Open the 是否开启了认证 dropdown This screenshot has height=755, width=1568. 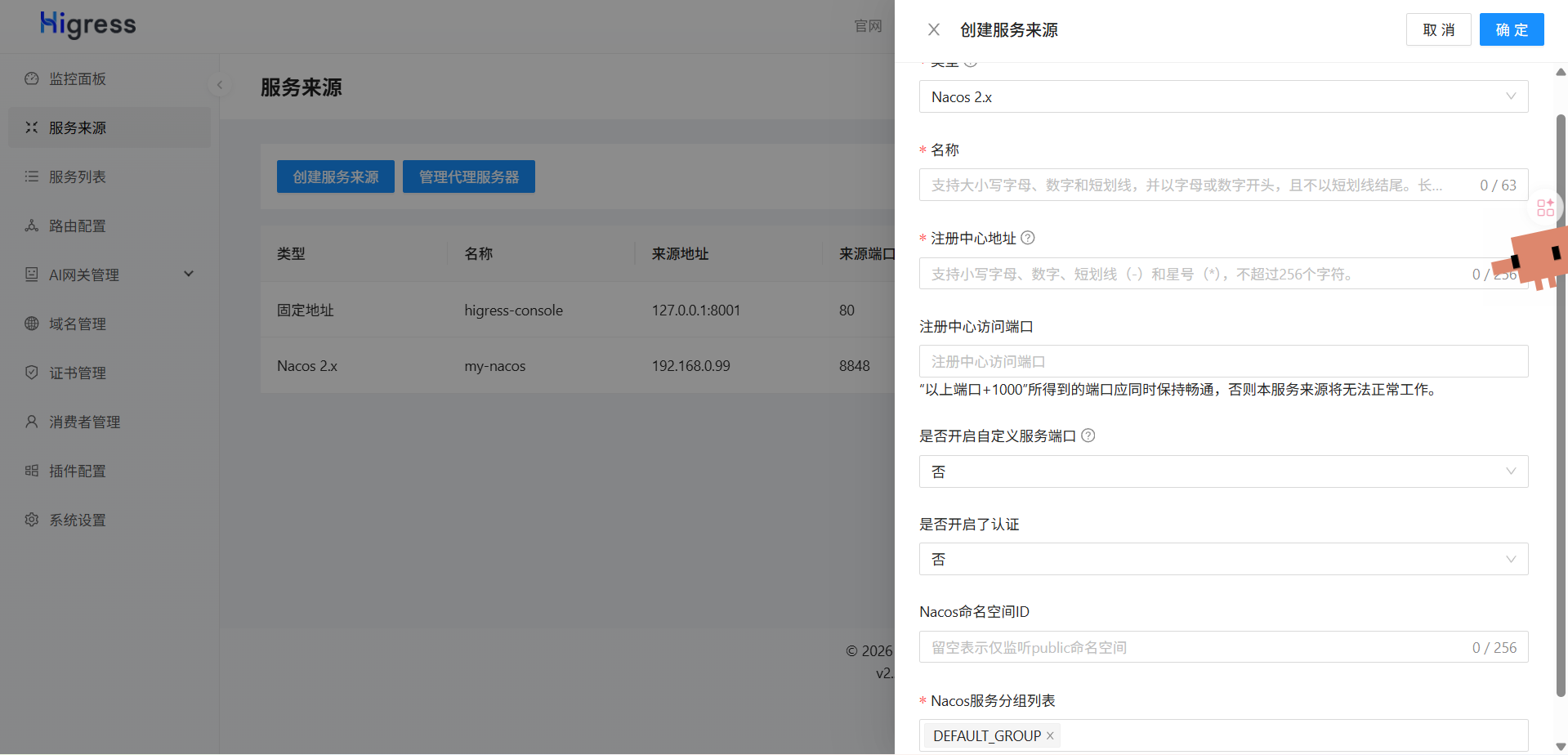[1223, 559]
